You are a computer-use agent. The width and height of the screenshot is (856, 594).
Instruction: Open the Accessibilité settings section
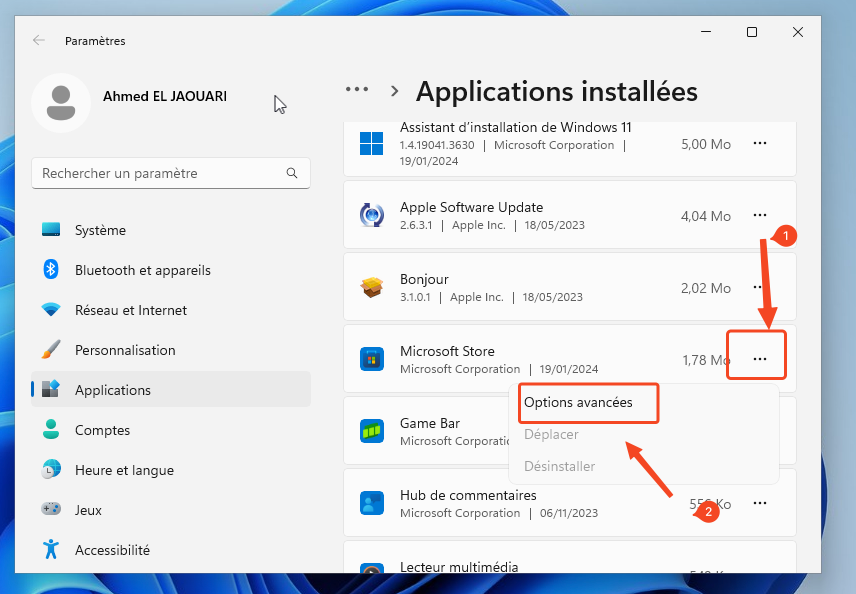(x=112, y=550)
